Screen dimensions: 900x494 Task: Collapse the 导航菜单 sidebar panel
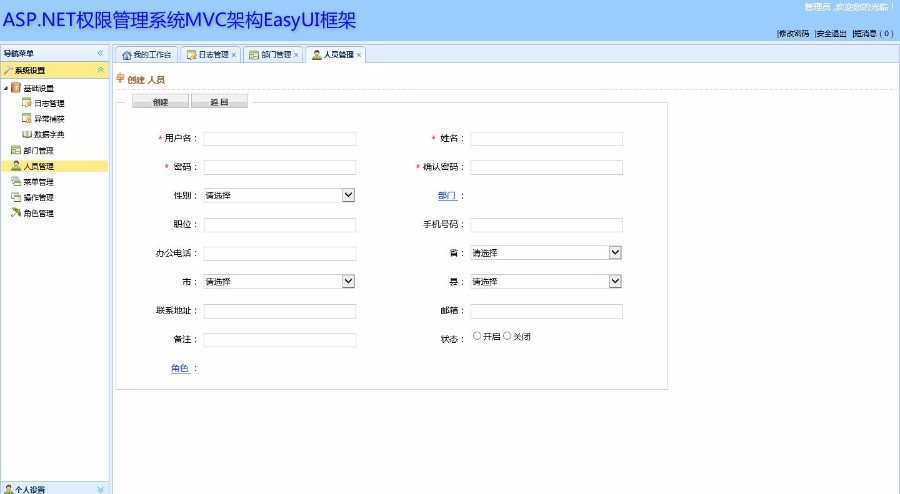100,53
